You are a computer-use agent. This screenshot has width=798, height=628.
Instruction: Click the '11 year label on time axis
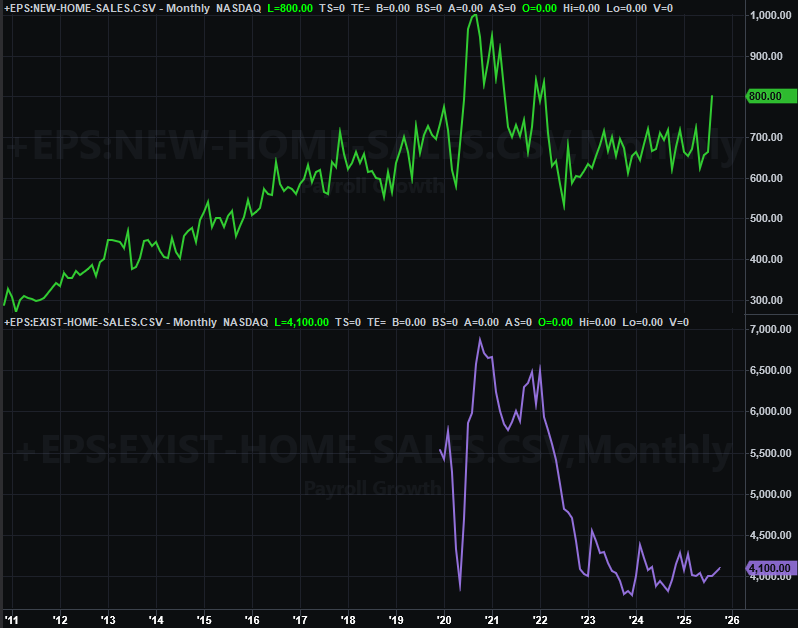11,617
